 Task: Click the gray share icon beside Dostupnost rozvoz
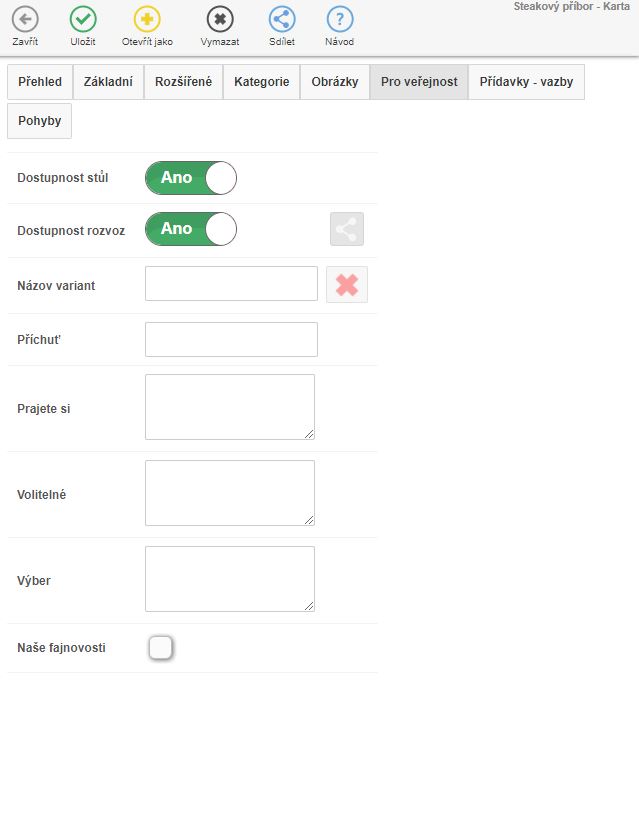[x=347, y=229]
